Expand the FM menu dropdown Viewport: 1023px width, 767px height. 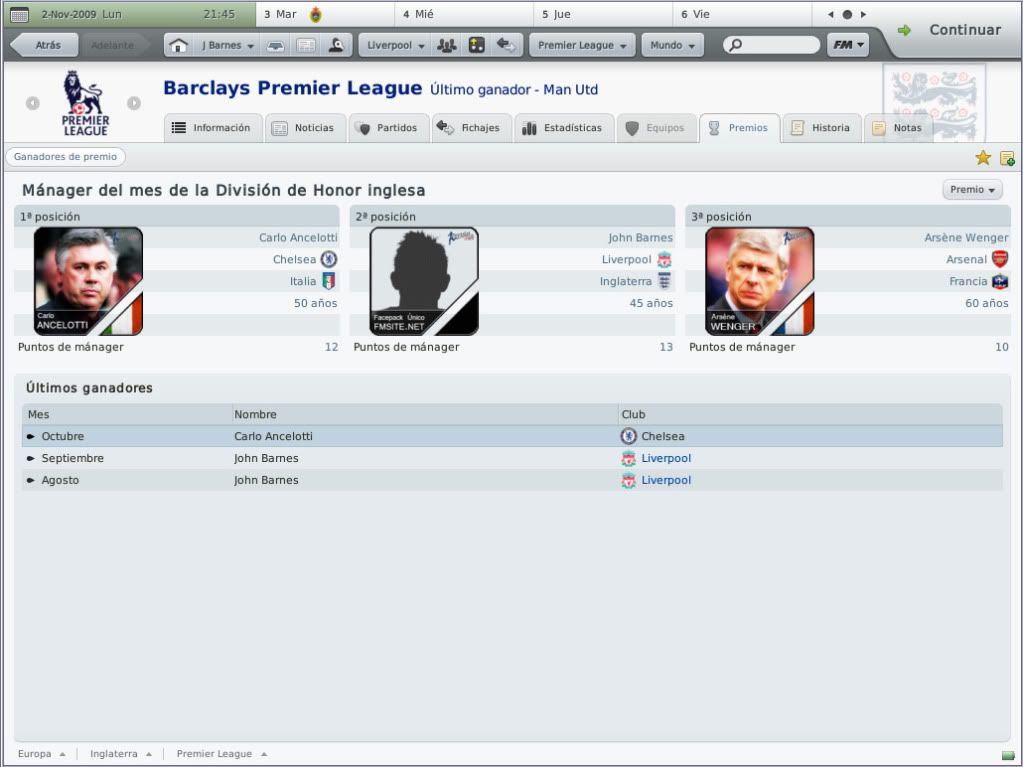click(848, 45)
